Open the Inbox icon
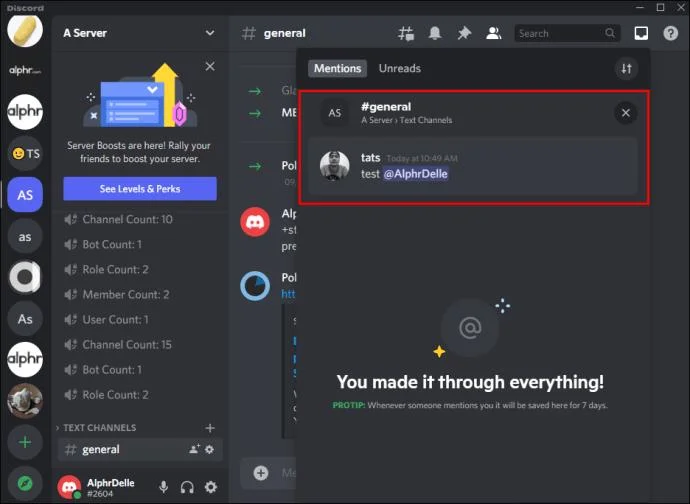Image resolution: width=690 pixels, height=504 pixels. [641, 33]
